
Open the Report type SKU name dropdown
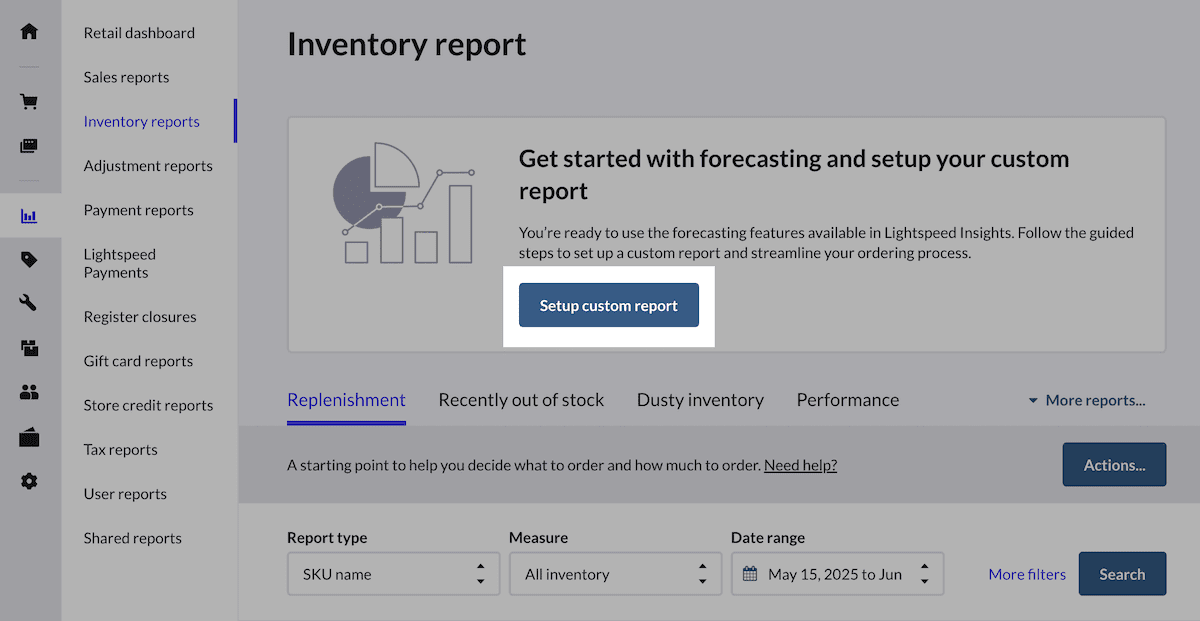pyautogui.click(x=393, y=574)
